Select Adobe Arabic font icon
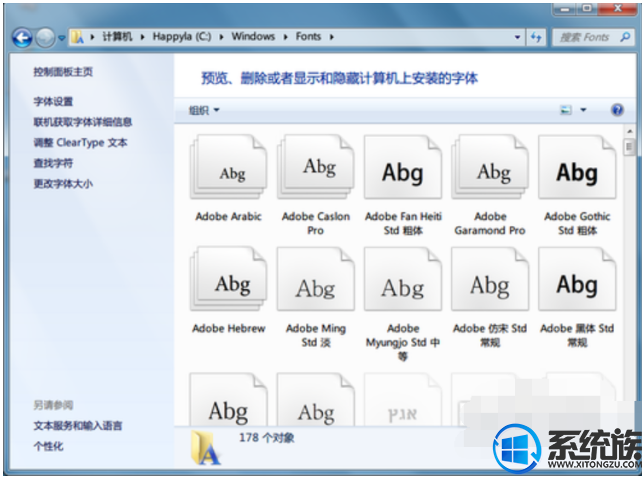This screenshot has height=477, width=642. point(229,168)
